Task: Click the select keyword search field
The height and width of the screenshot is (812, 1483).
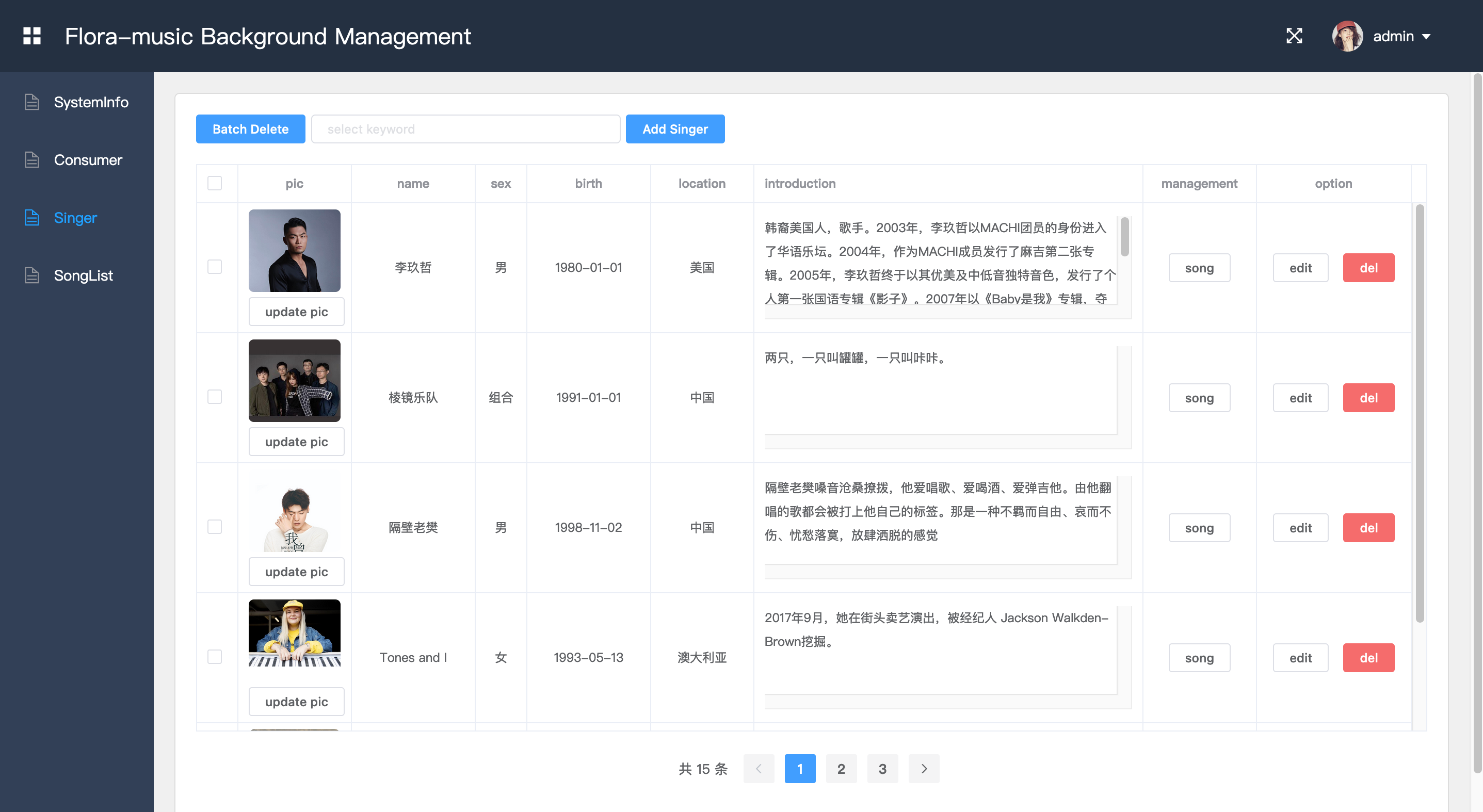Action: (465, 128)
